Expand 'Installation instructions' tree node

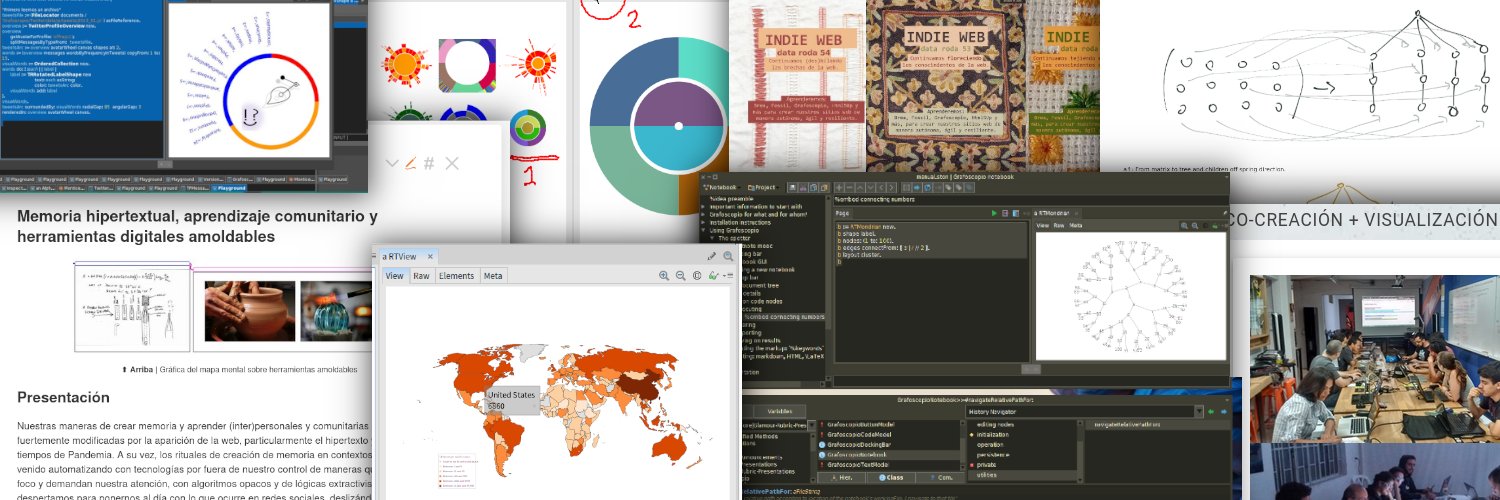[703, 222]
